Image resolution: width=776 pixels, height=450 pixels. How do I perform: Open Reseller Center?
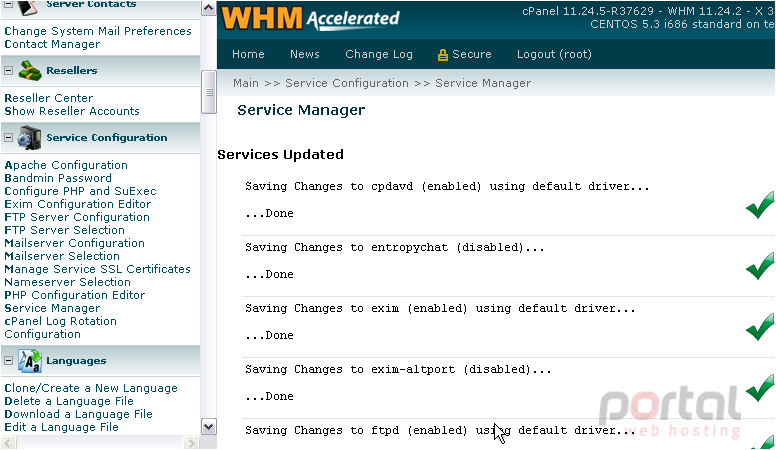[48, 98]
